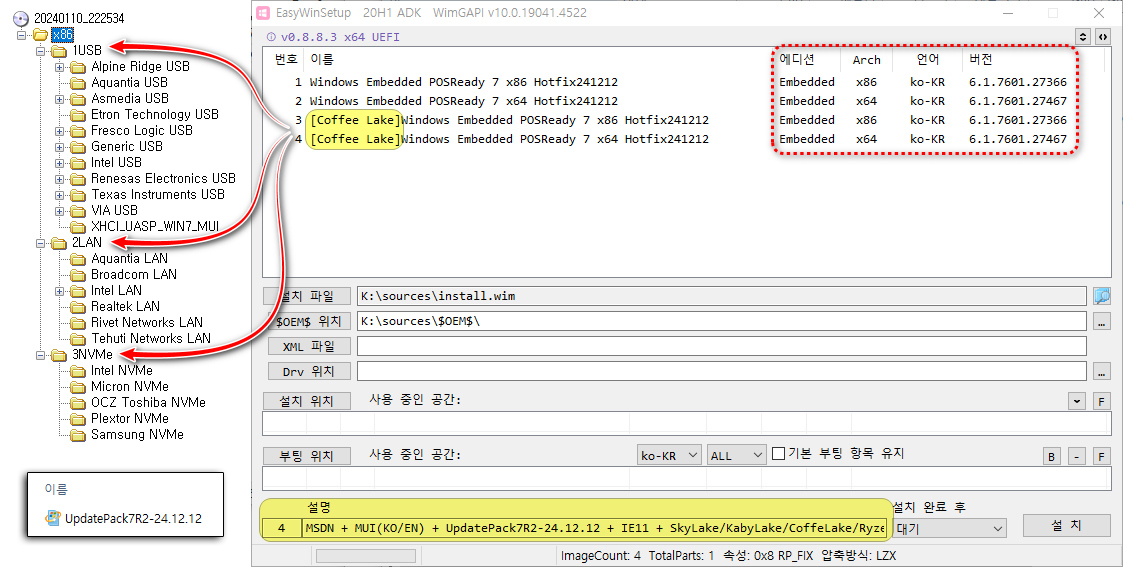
Task: Click the EasyWinSetup app icon in the title bar
Action: coord(263,14)
